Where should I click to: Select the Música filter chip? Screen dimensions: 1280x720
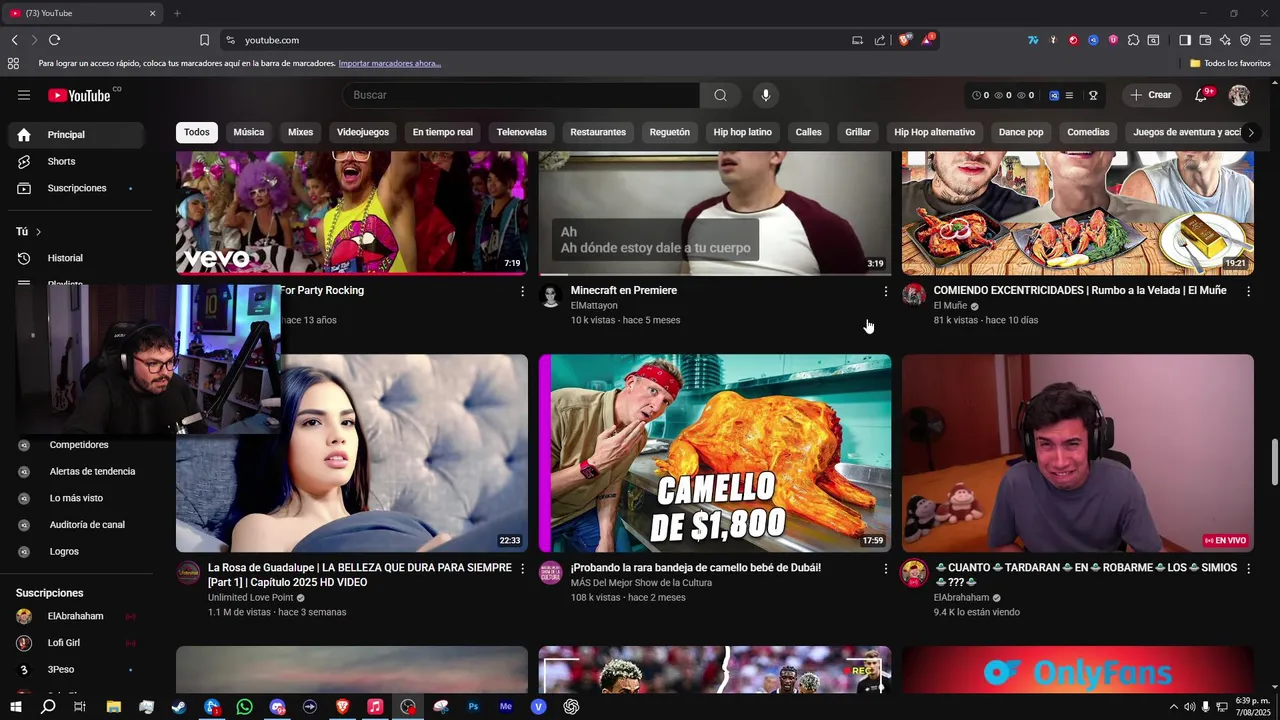[249, 132]
